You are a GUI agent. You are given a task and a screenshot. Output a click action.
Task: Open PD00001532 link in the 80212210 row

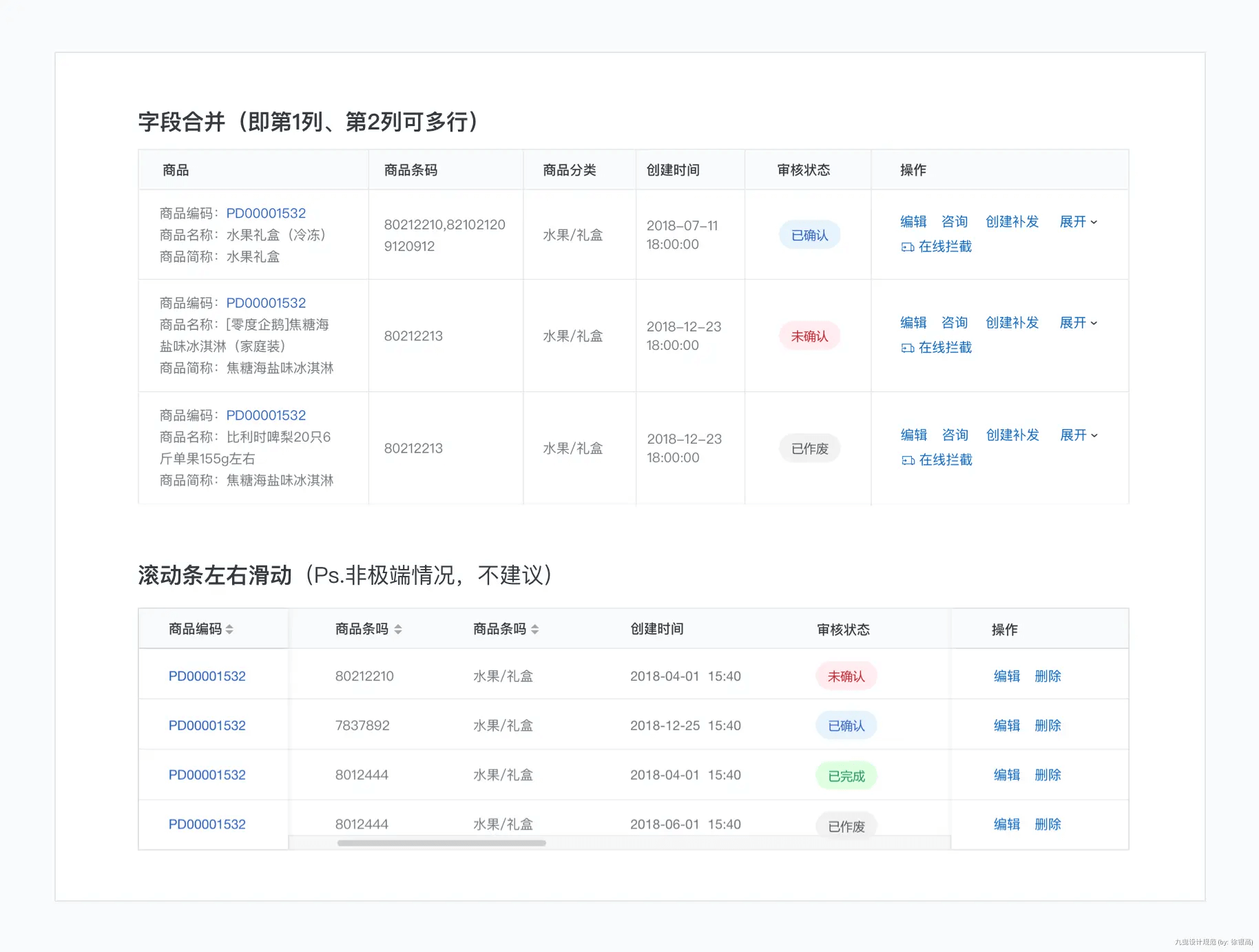point(207,676)
